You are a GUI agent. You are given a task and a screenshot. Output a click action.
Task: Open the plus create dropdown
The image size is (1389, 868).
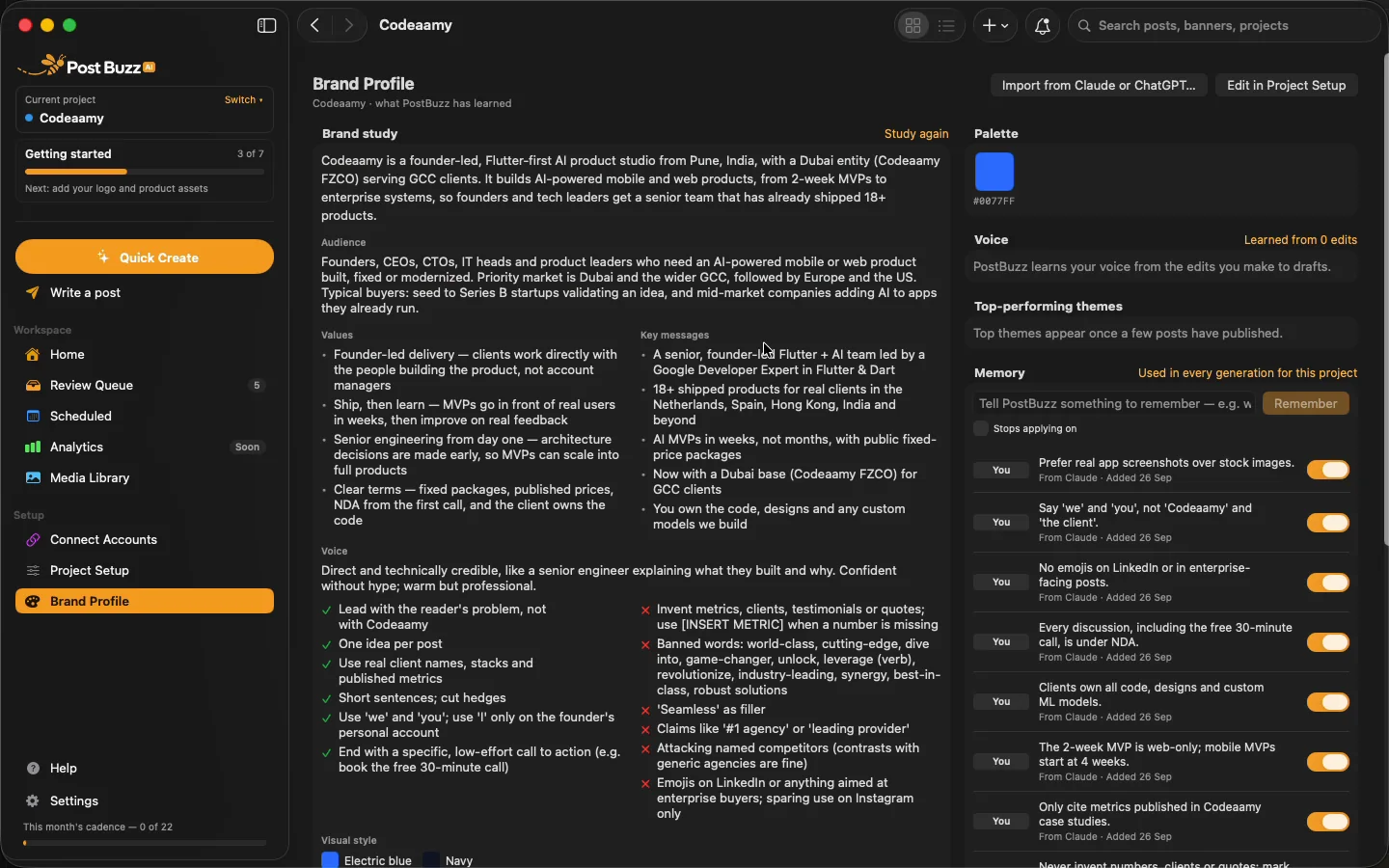coord(995,26)
